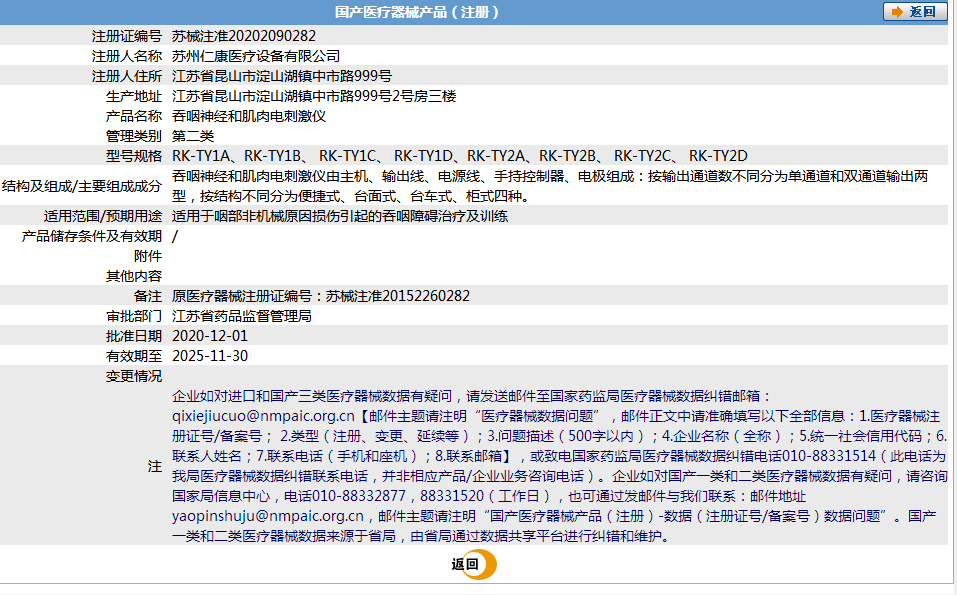The height and width of the screenshot is (595, 957).
Task: Click the 返回 button at the bottom of the page
Action: pos(474,564)
